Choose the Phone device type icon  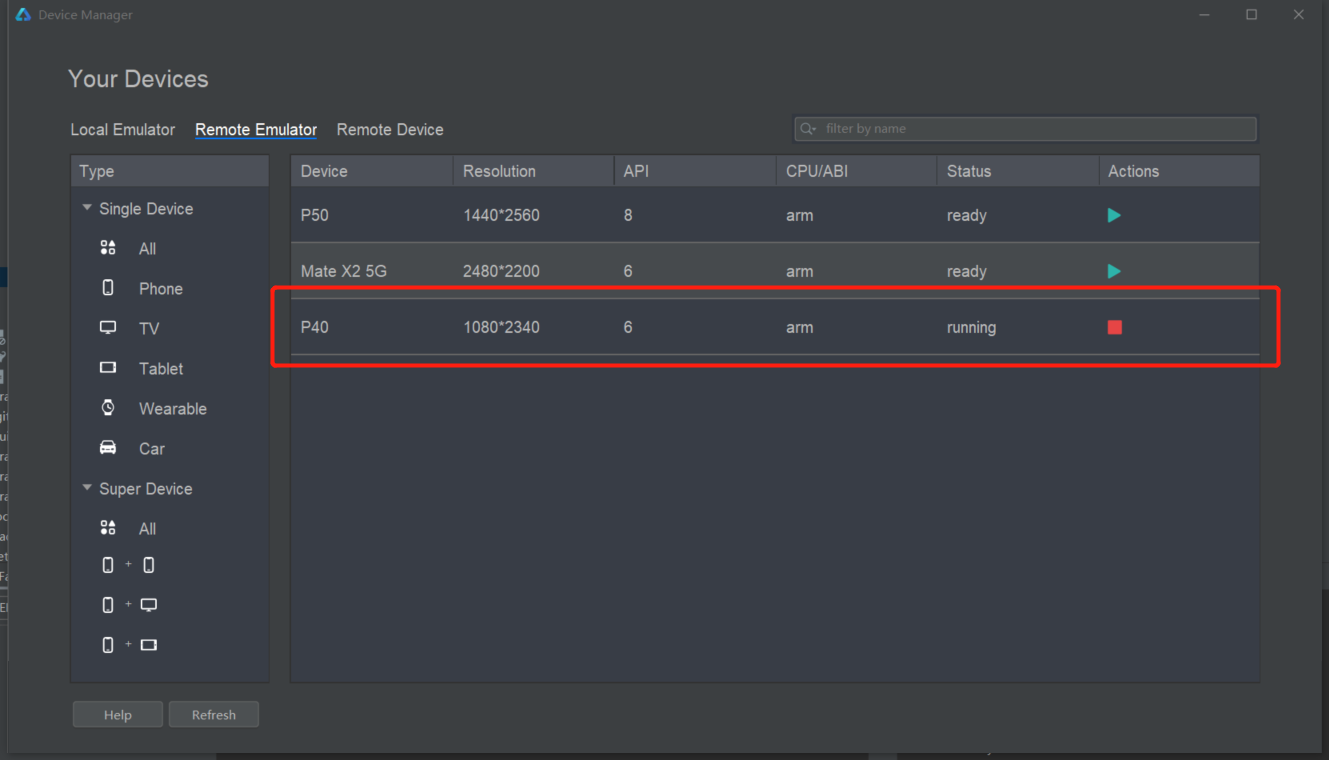108,288
